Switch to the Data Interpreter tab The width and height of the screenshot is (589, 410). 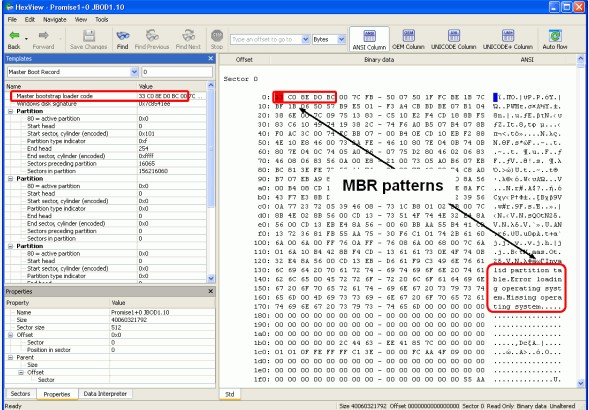105,394
